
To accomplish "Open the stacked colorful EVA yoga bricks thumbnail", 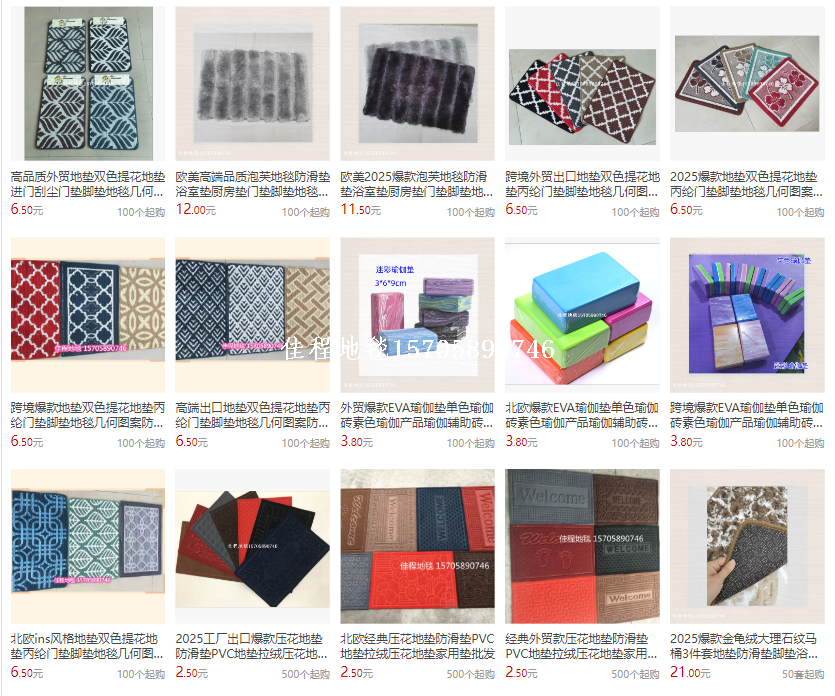I will click(x=582, y=315).
